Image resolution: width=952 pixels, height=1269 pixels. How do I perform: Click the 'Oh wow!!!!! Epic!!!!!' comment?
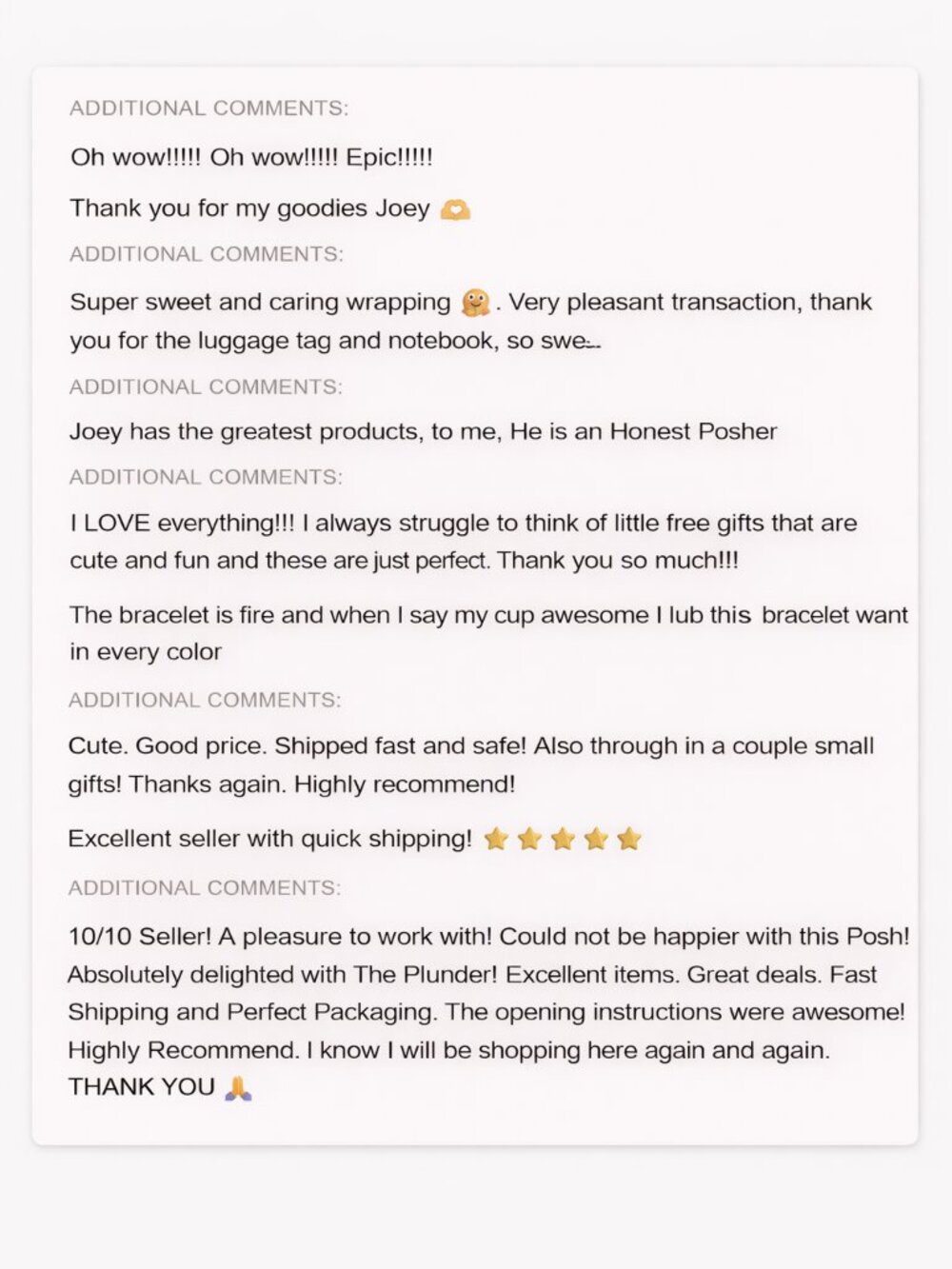251,157
